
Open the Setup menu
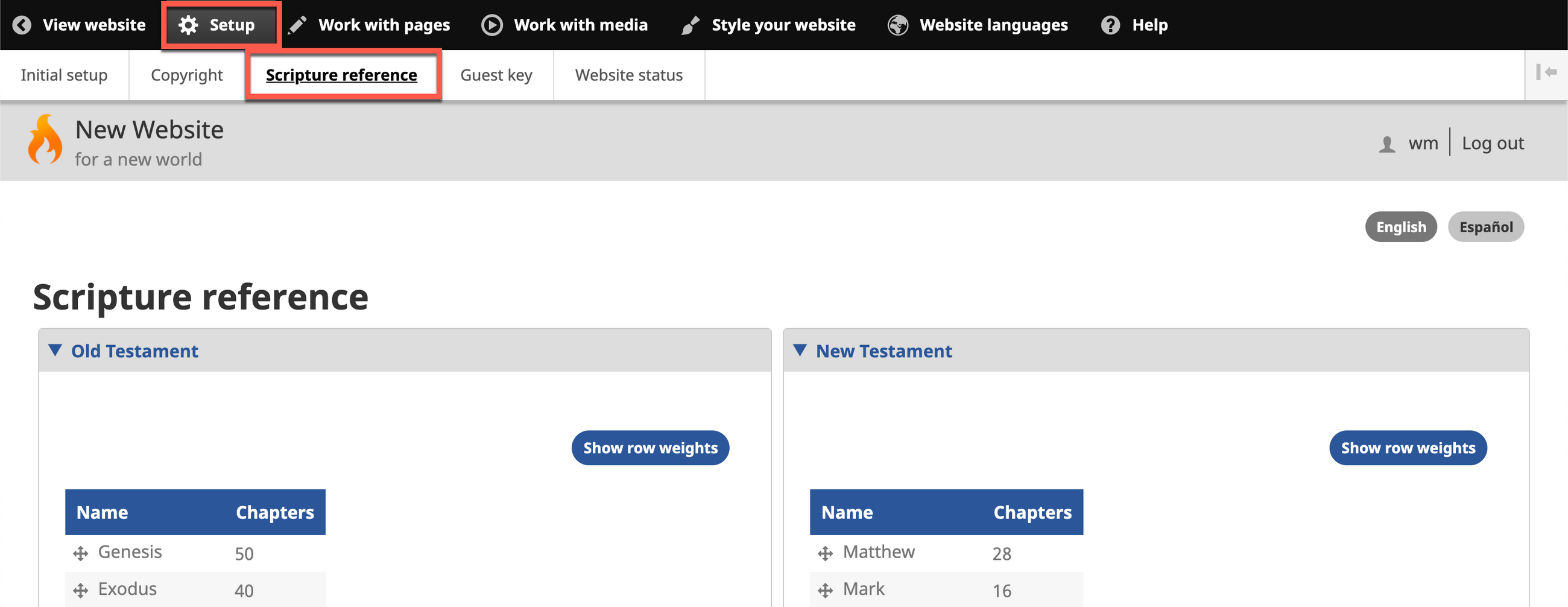tap(219, 25)
